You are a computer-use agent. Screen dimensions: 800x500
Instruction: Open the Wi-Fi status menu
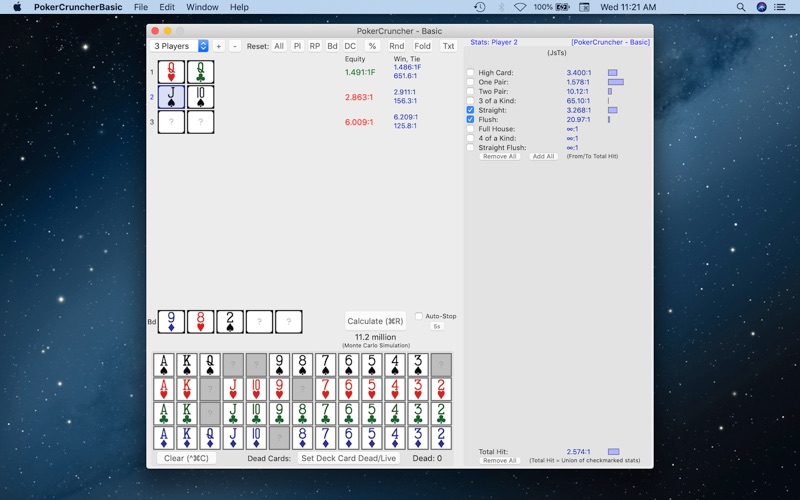click(520, 7)
